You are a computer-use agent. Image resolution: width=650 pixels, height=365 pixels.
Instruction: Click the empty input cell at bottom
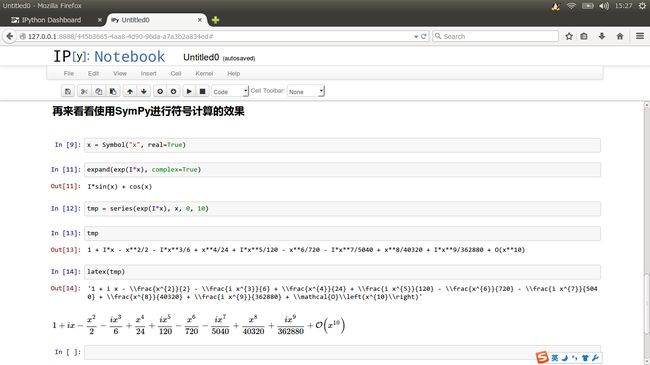pos(342,352)
